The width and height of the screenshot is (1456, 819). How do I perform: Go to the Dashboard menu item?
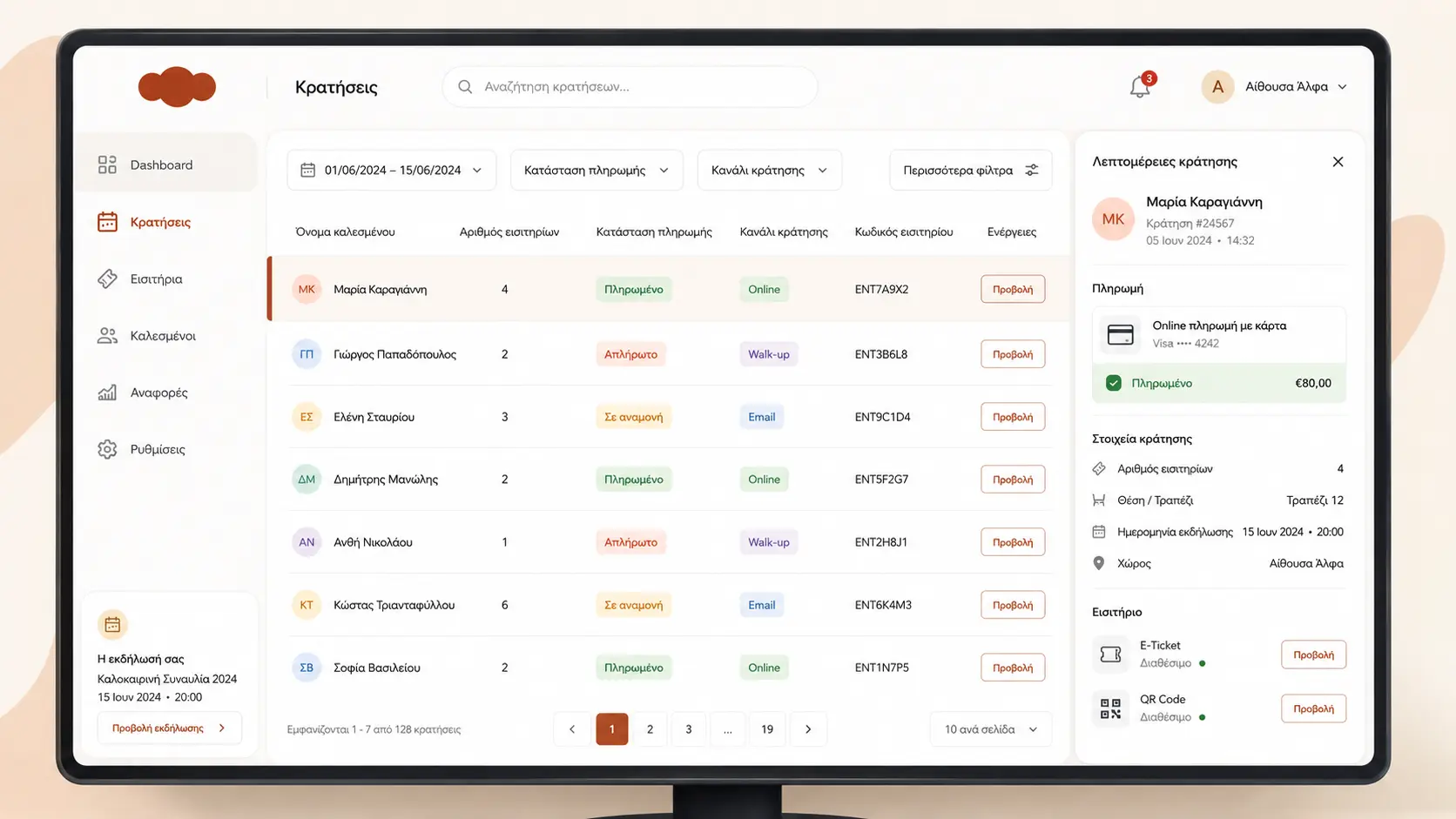pyautogui.click(x=165, y=164)
